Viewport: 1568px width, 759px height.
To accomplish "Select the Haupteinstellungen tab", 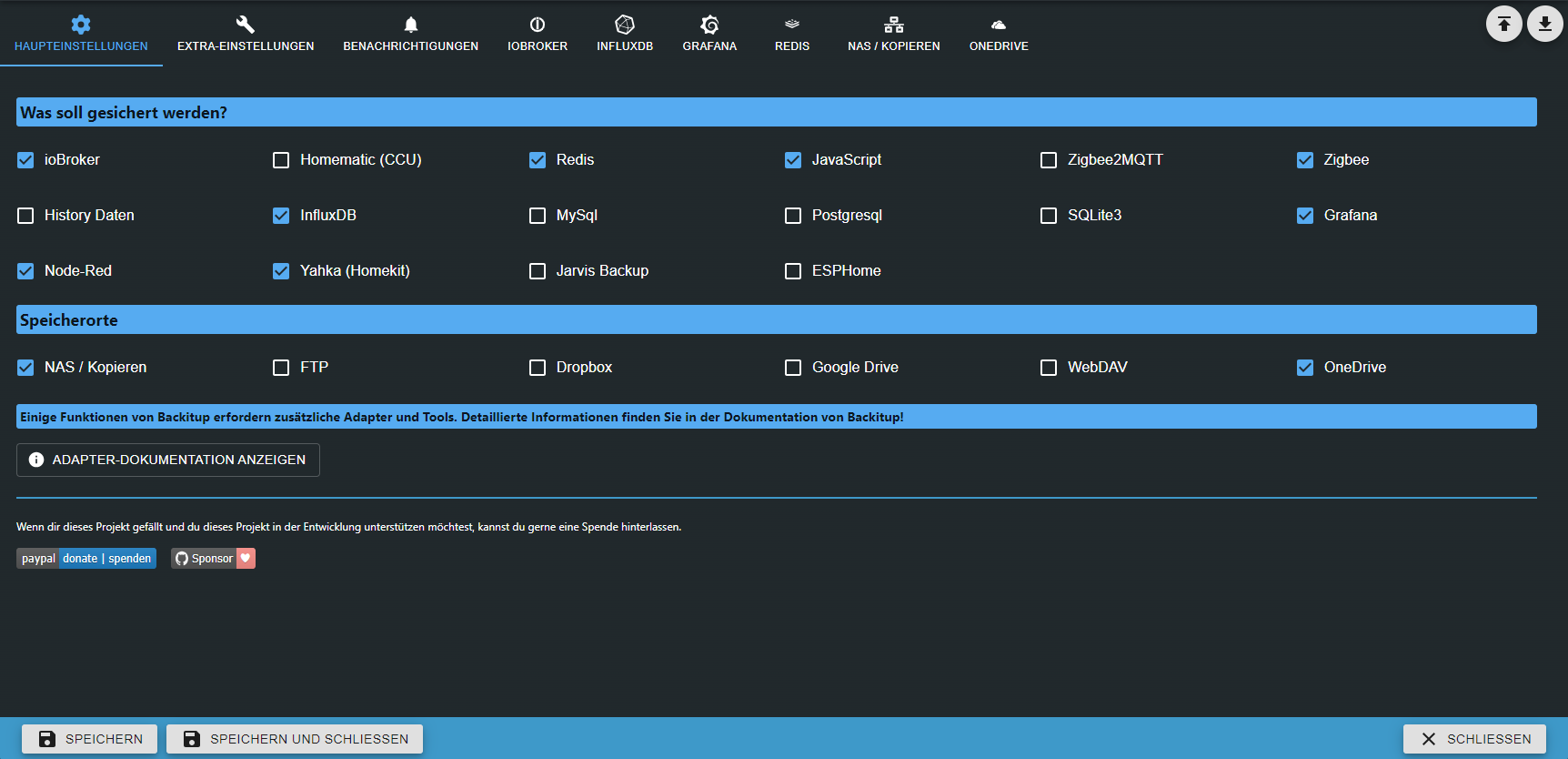I will 81,35.
